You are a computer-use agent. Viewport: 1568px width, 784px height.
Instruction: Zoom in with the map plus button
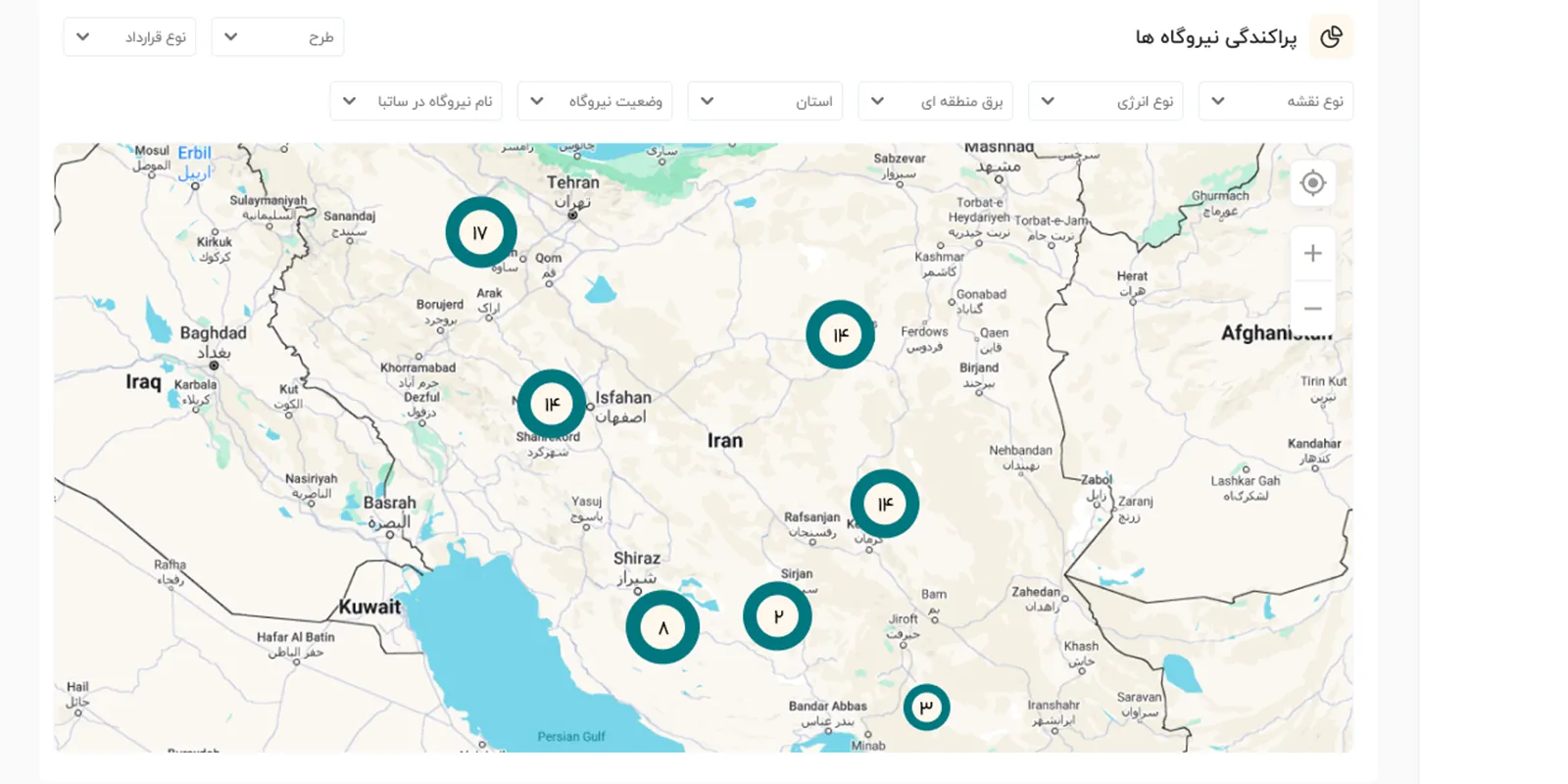coord(1312,254)
